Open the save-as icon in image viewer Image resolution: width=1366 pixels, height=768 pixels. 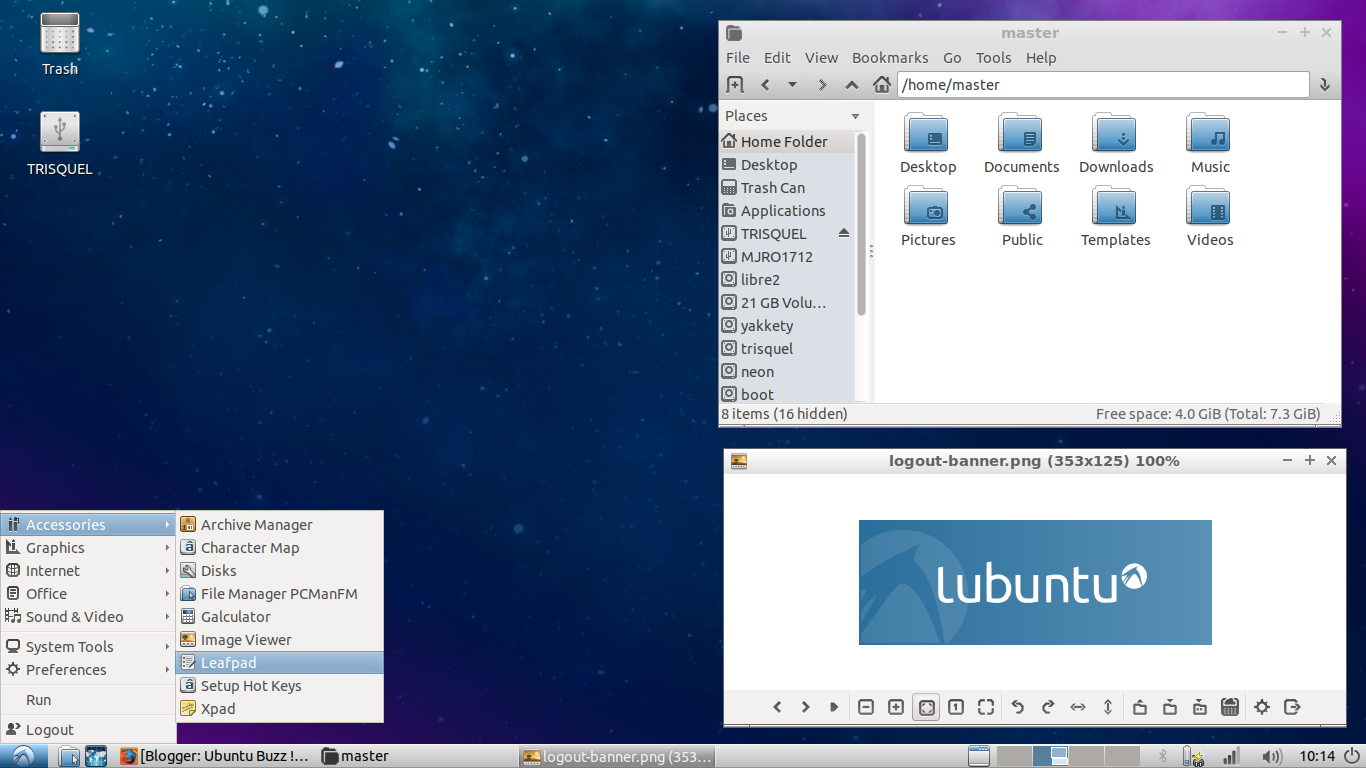1199,706
